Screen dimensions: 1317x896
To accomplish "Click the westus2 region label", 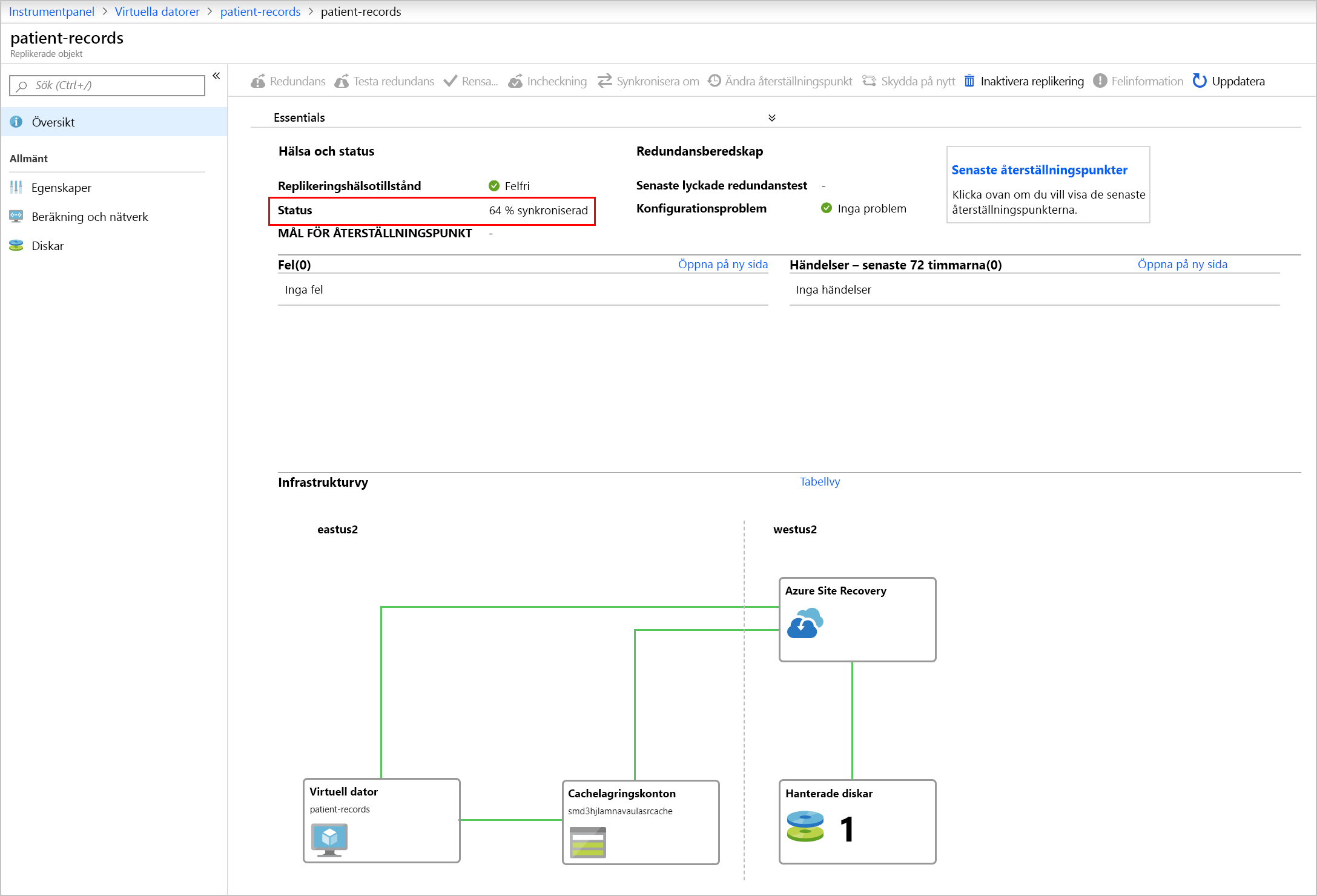I will pos(795,530).
